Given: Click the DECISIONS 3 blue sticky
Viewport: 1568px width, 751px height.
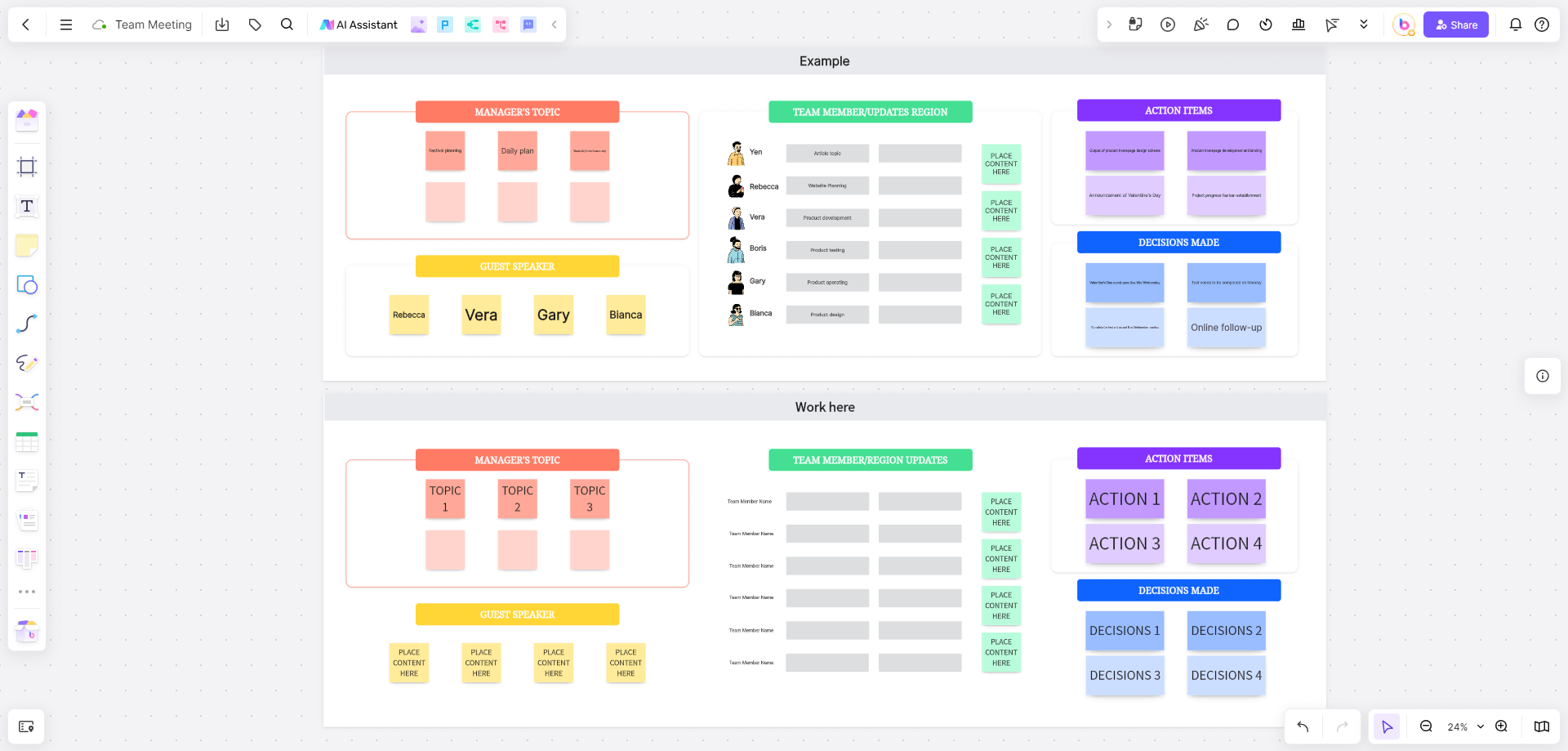Looking at the screenshot, I should (1125, 675).
